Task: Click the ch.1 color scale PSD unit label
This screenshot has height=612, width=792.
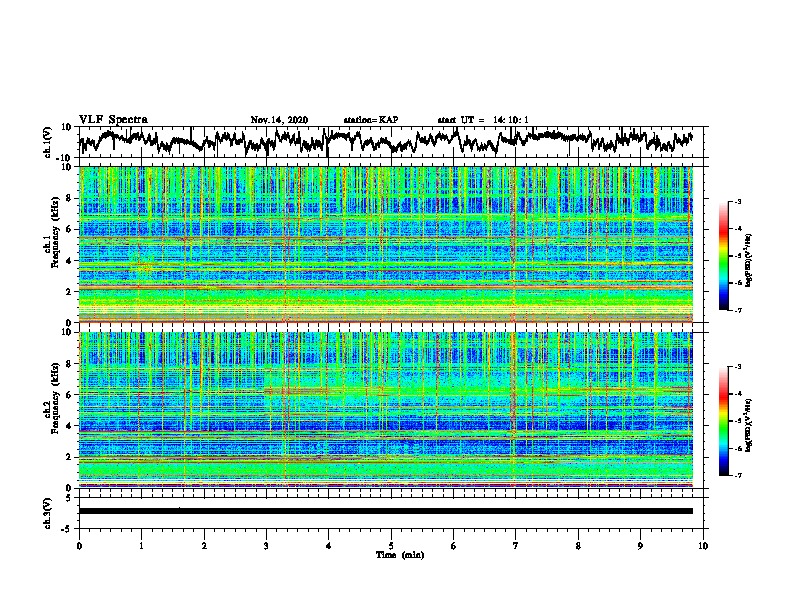Action: 748,260
